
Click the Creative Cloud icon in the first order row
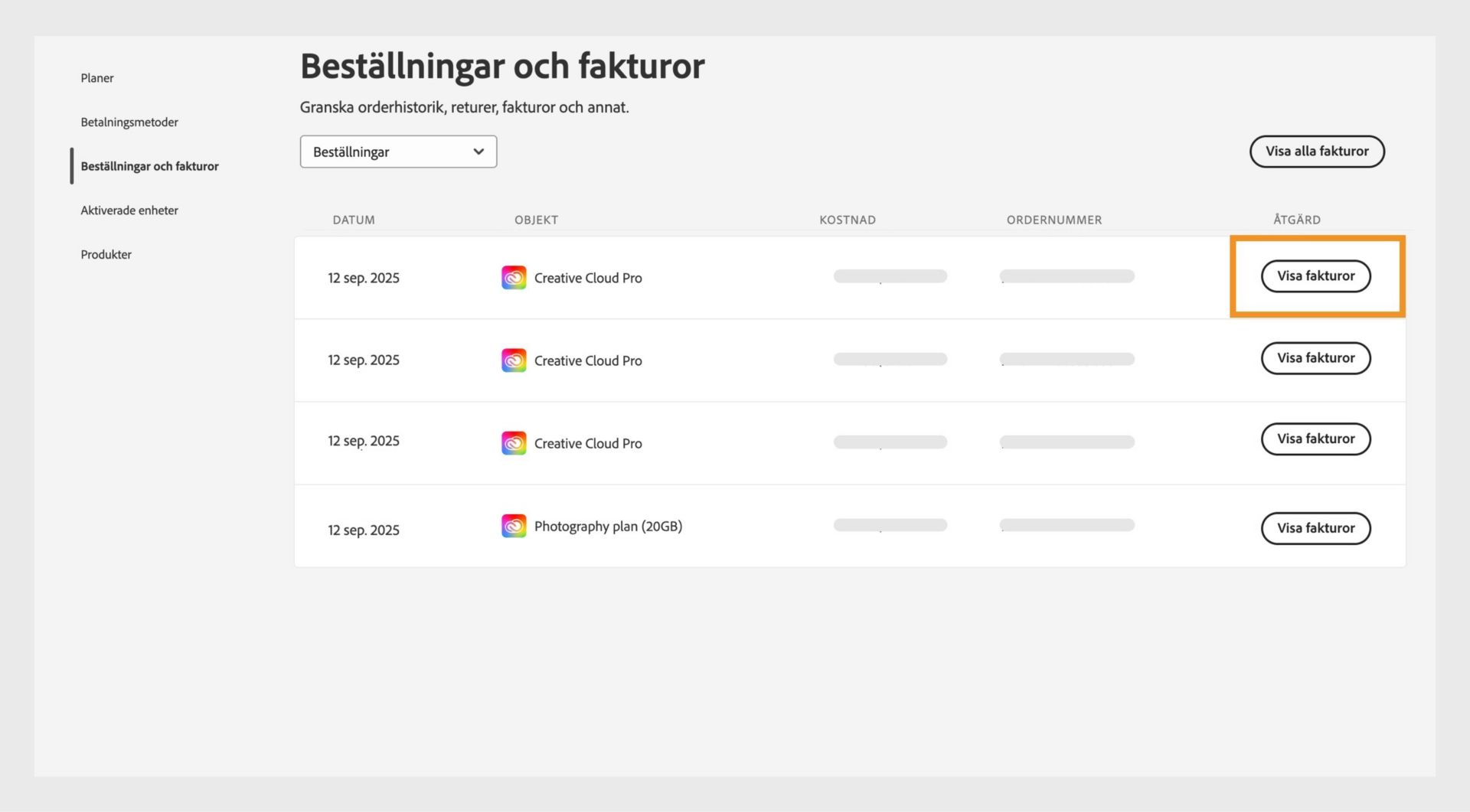tap(514, 277)
